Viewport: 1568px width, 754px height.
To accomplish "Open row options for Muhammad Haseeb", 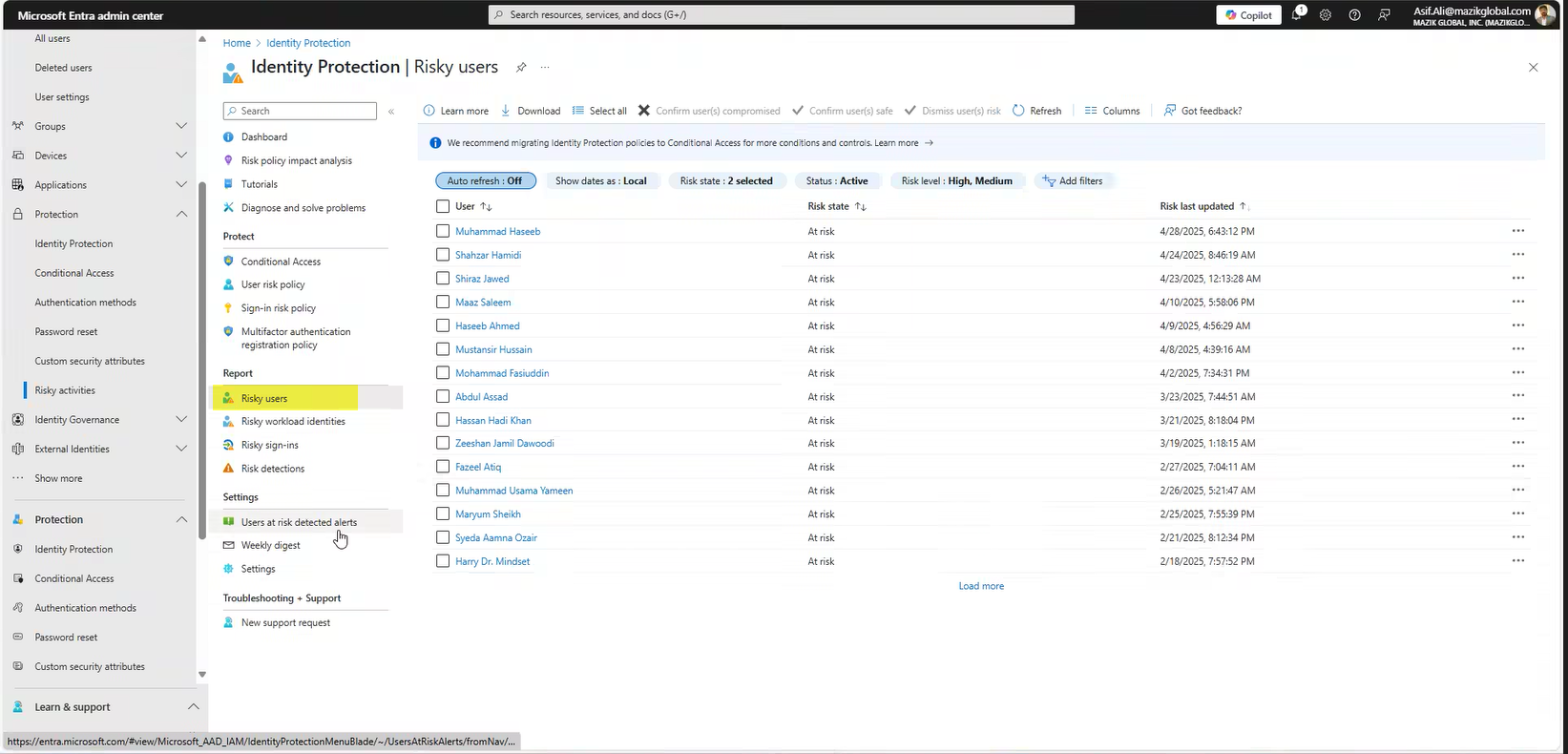I will pos(1517,231).
